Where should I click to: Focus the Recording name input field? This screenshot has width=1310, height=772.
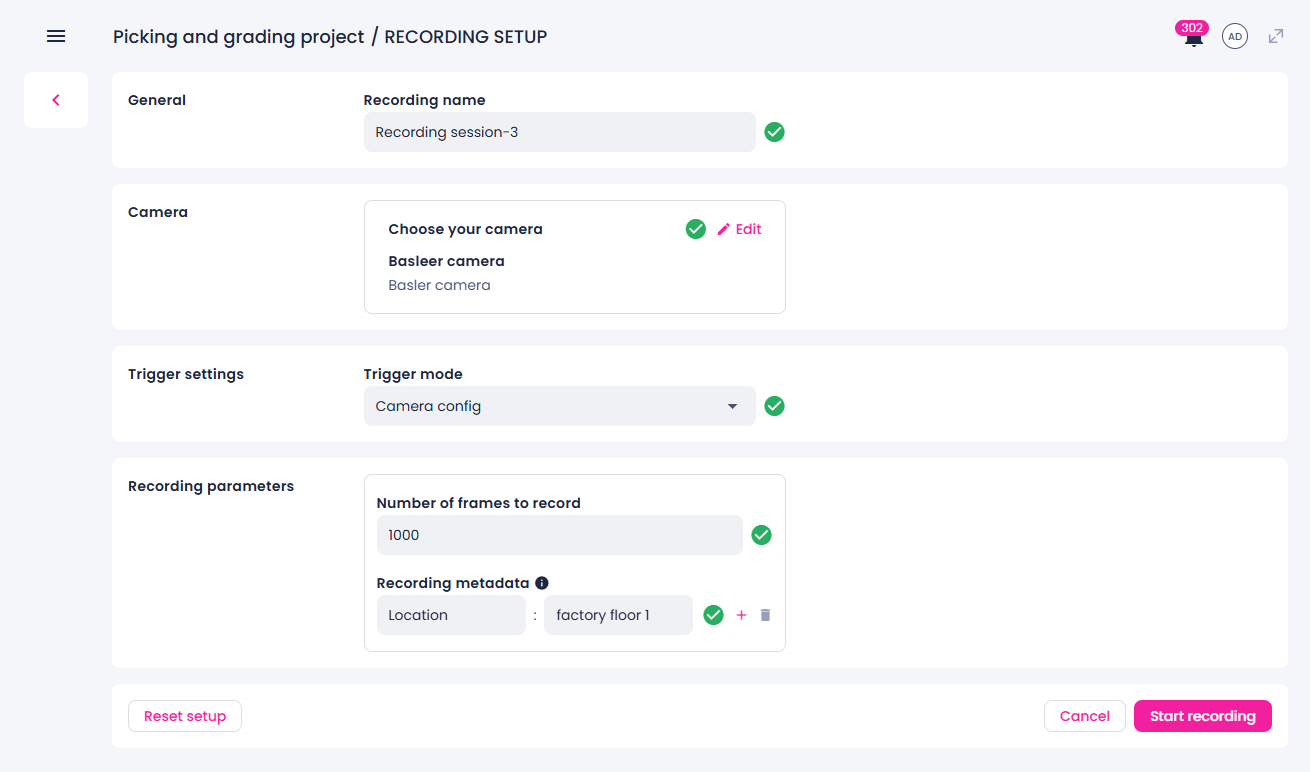click(560, 132)
